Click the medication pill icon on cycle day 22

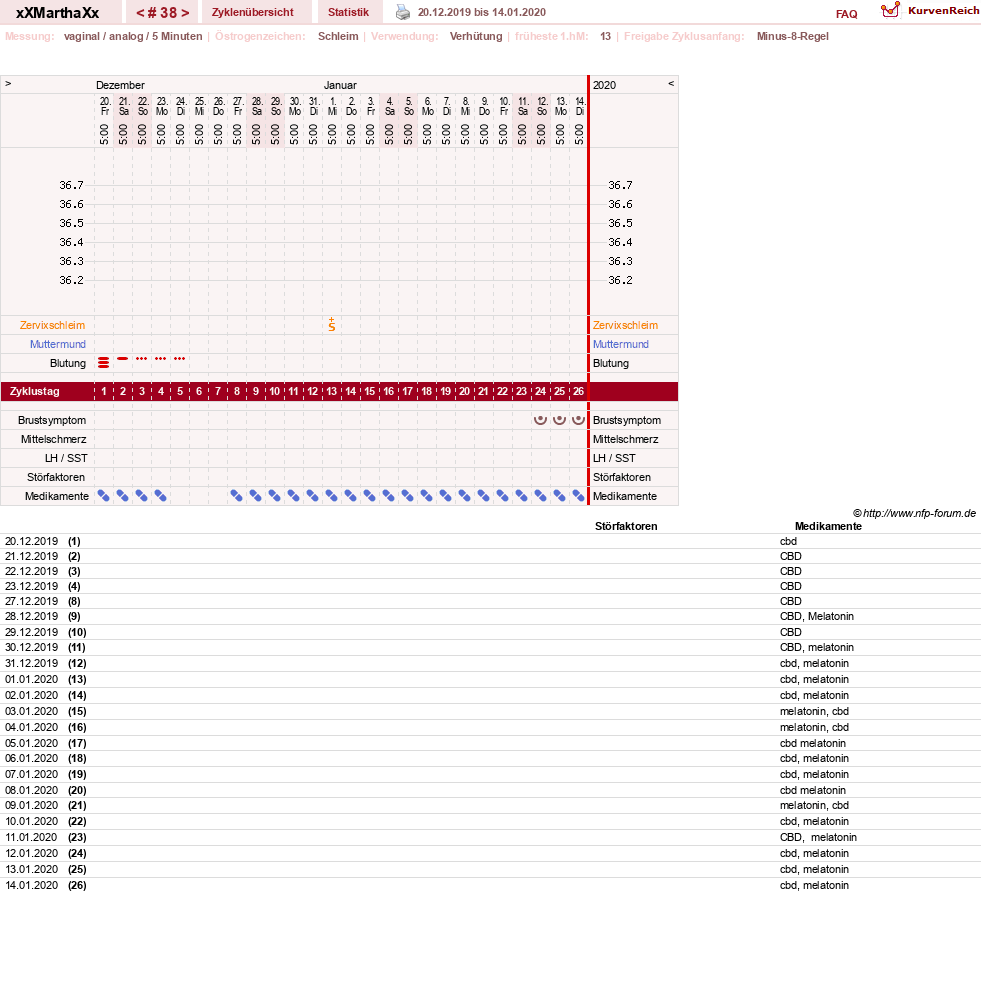(x=502, y=495)
